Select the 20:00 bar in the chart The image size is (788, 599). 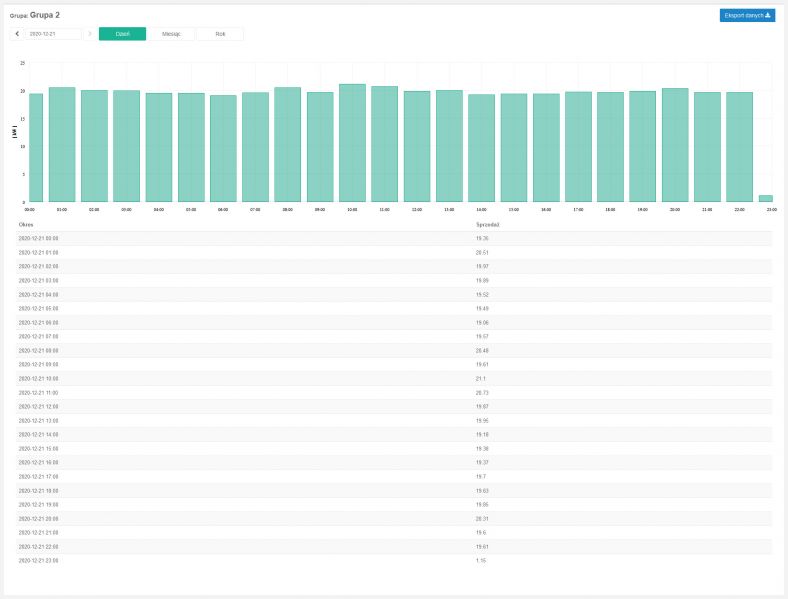675,145
